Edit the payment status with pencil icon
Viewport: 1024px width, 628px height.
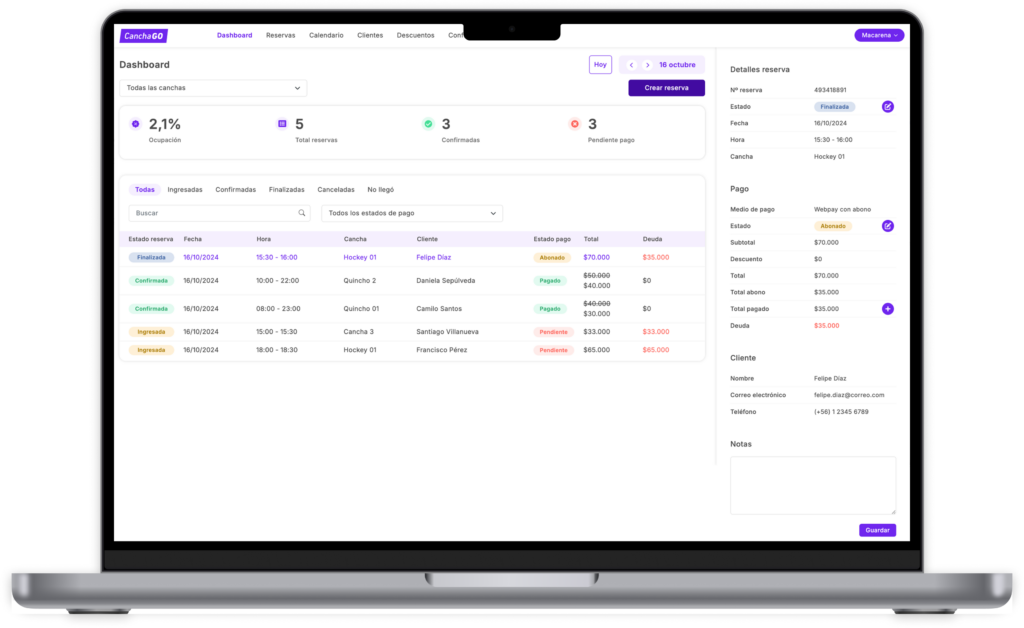tap(887, 226)
